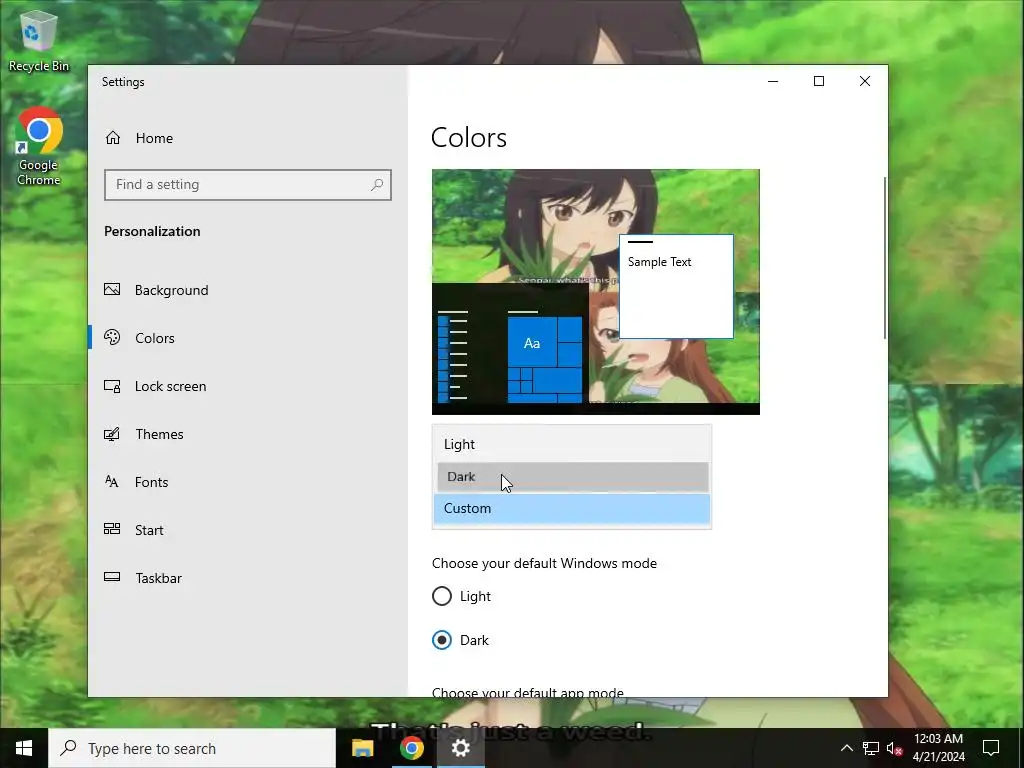Image resolution: width=1024 pixels, height=768 pixels.
Task: Choose Custom in the color dropdown list
Action: pyautogui.click(x=572, y=508)
